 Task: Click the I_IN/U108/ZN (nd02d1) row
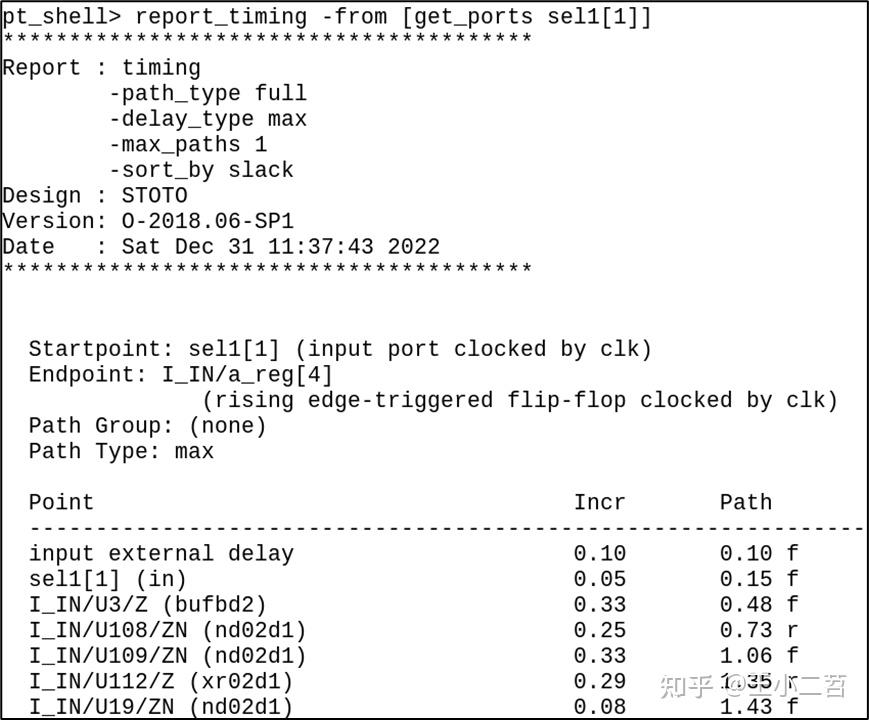pos(167,630)
